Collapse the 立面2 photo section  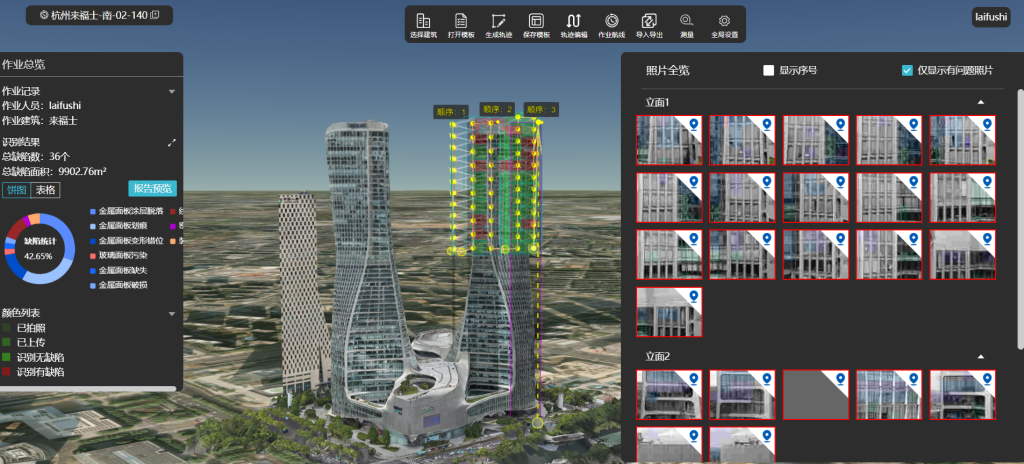click(x=980, y=357)
